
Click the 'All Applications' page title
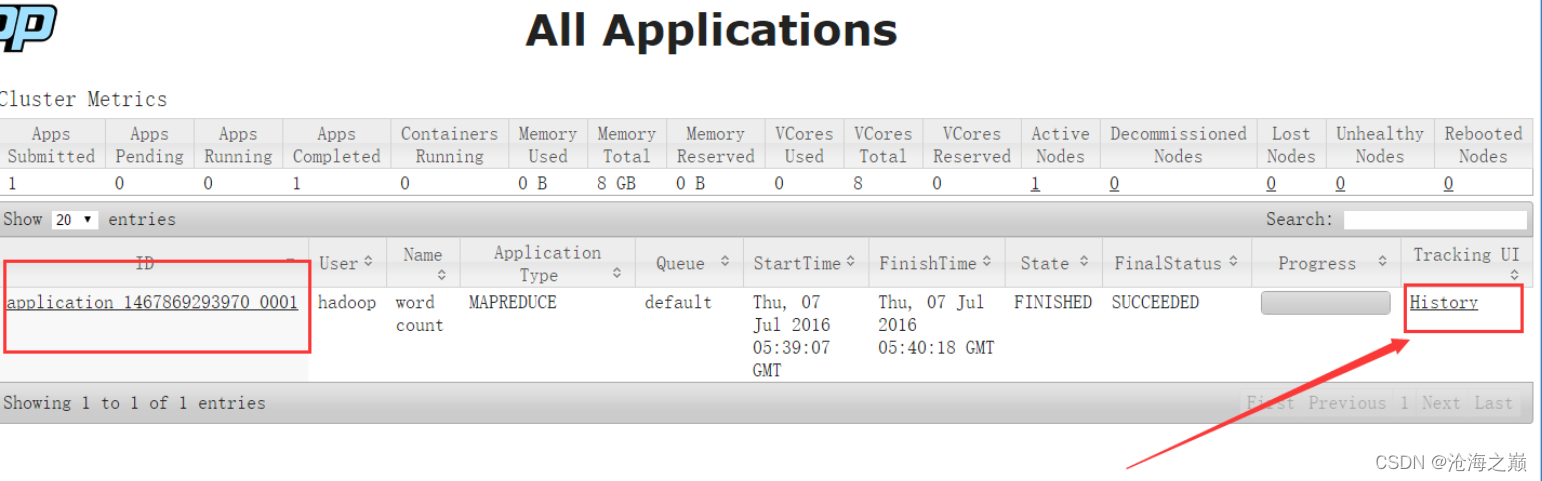click(711, 31)
